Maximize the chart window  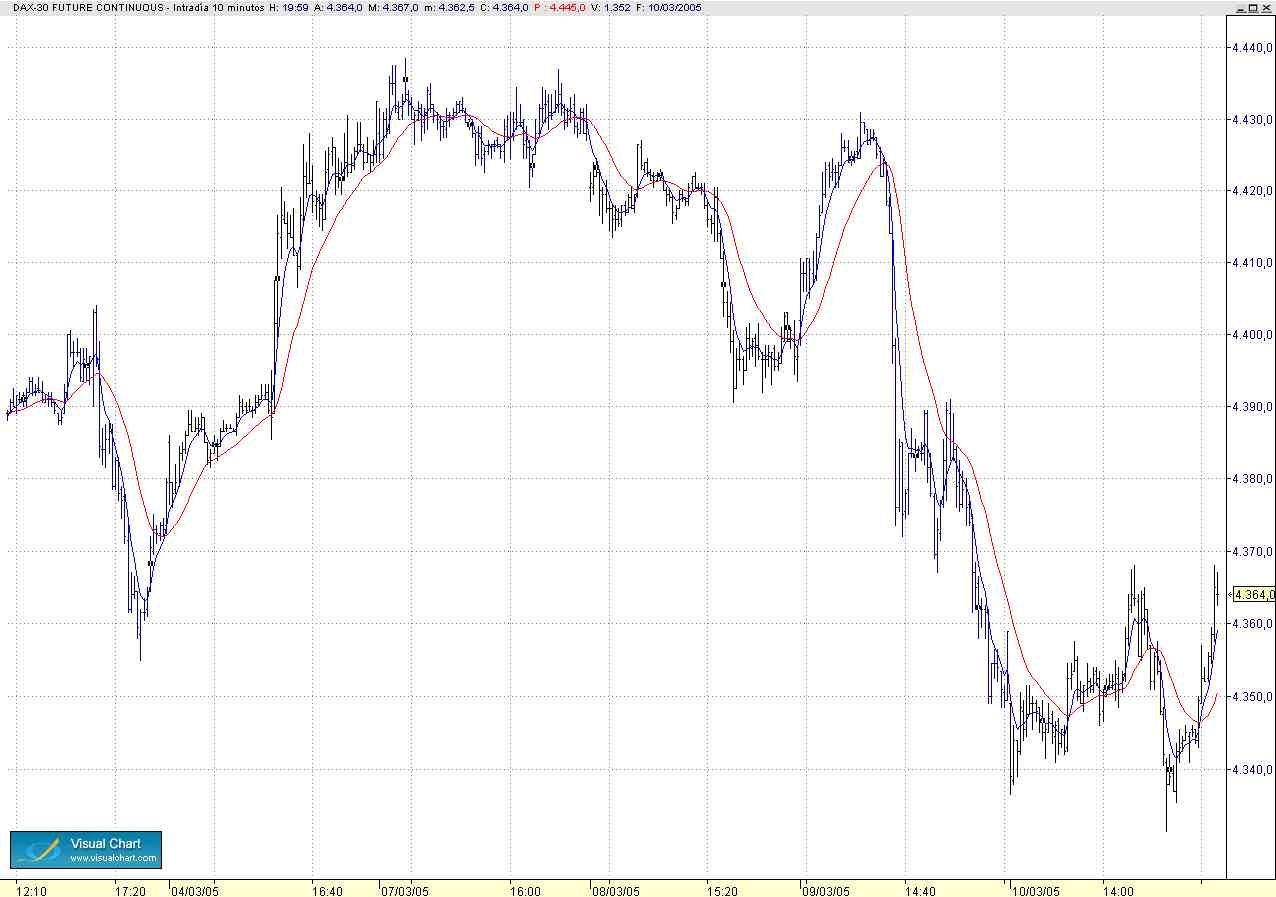tap(1252, 6)
